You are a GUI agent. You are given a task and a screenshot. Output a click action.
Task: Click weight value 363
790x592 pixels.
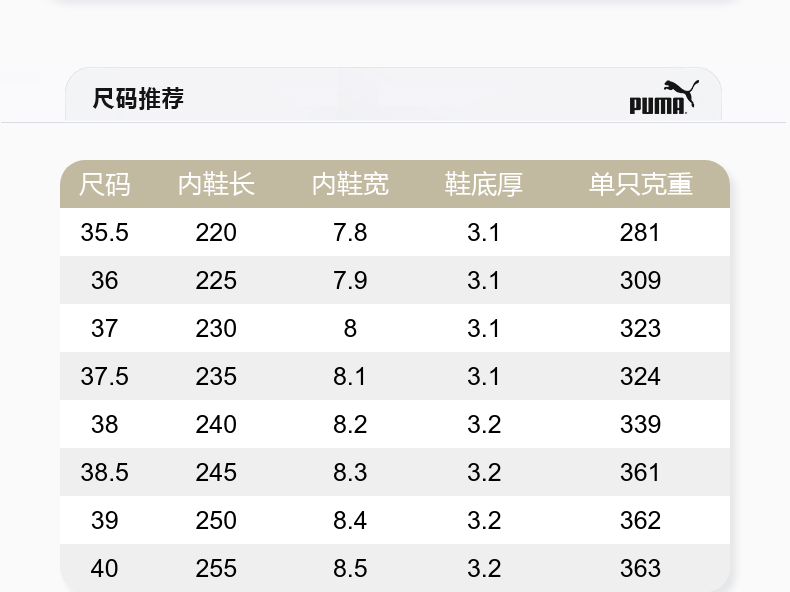click(x=640, y=568)
